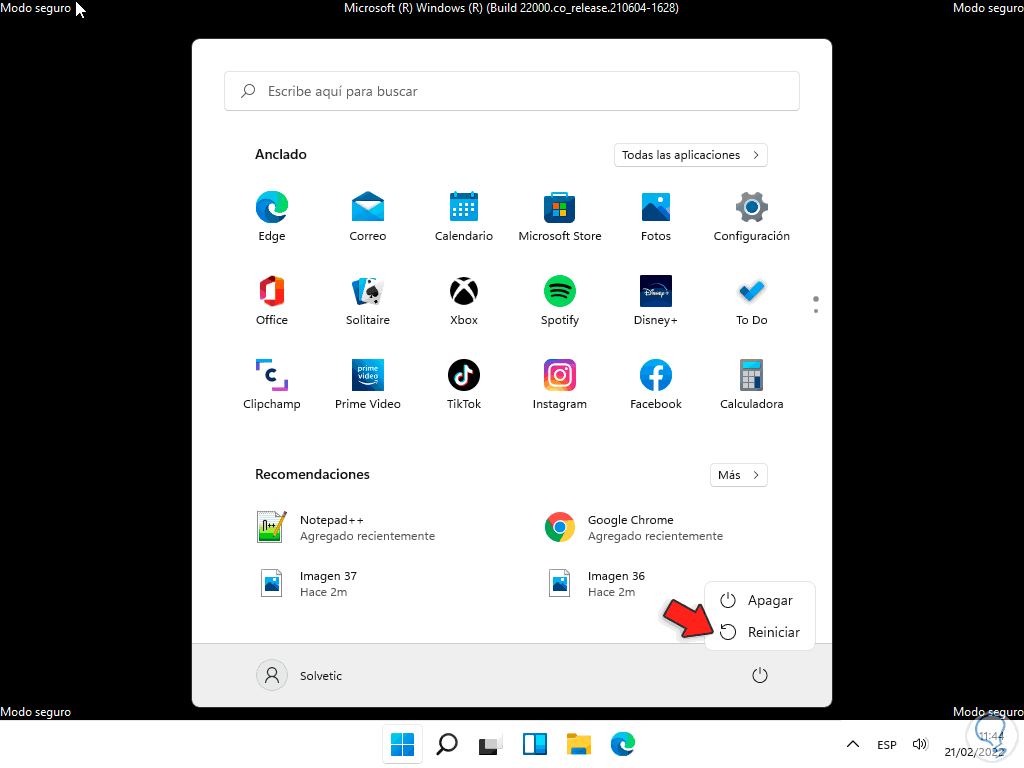1024x768 pixels.
Task: Open the Prime Video app
Action: 368,385
